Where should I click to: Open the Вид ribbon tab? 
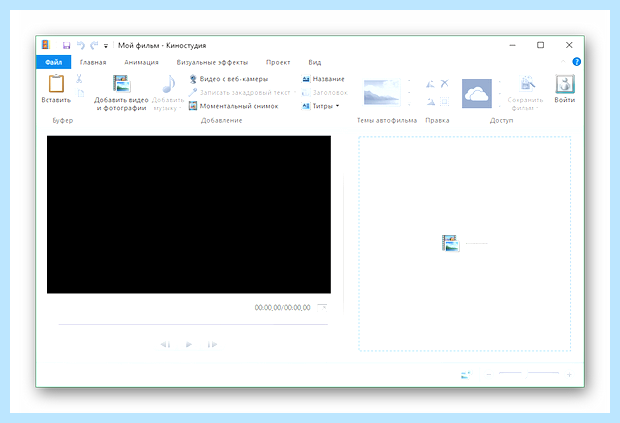coord(315,62)
